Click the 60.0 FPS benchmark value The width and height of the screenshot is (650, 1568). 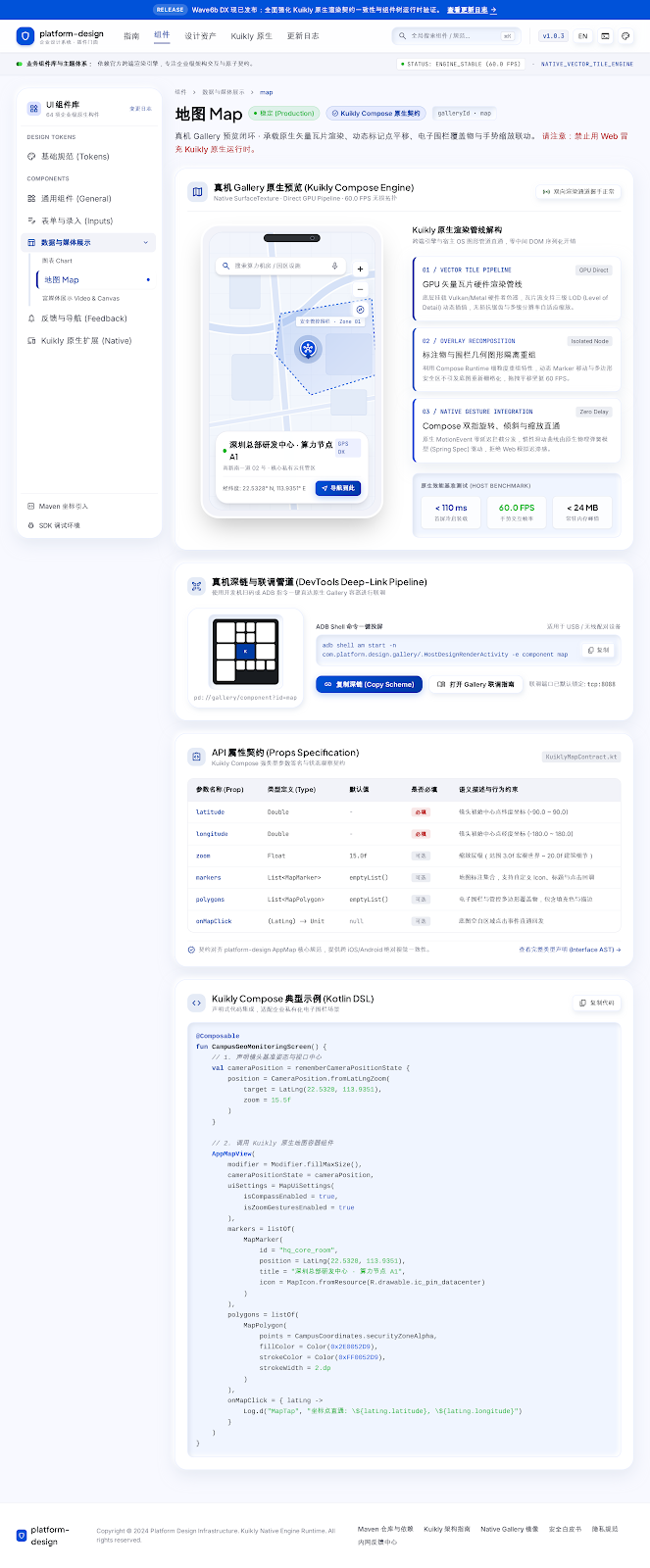pyautogui.click(x=517, y=508)
